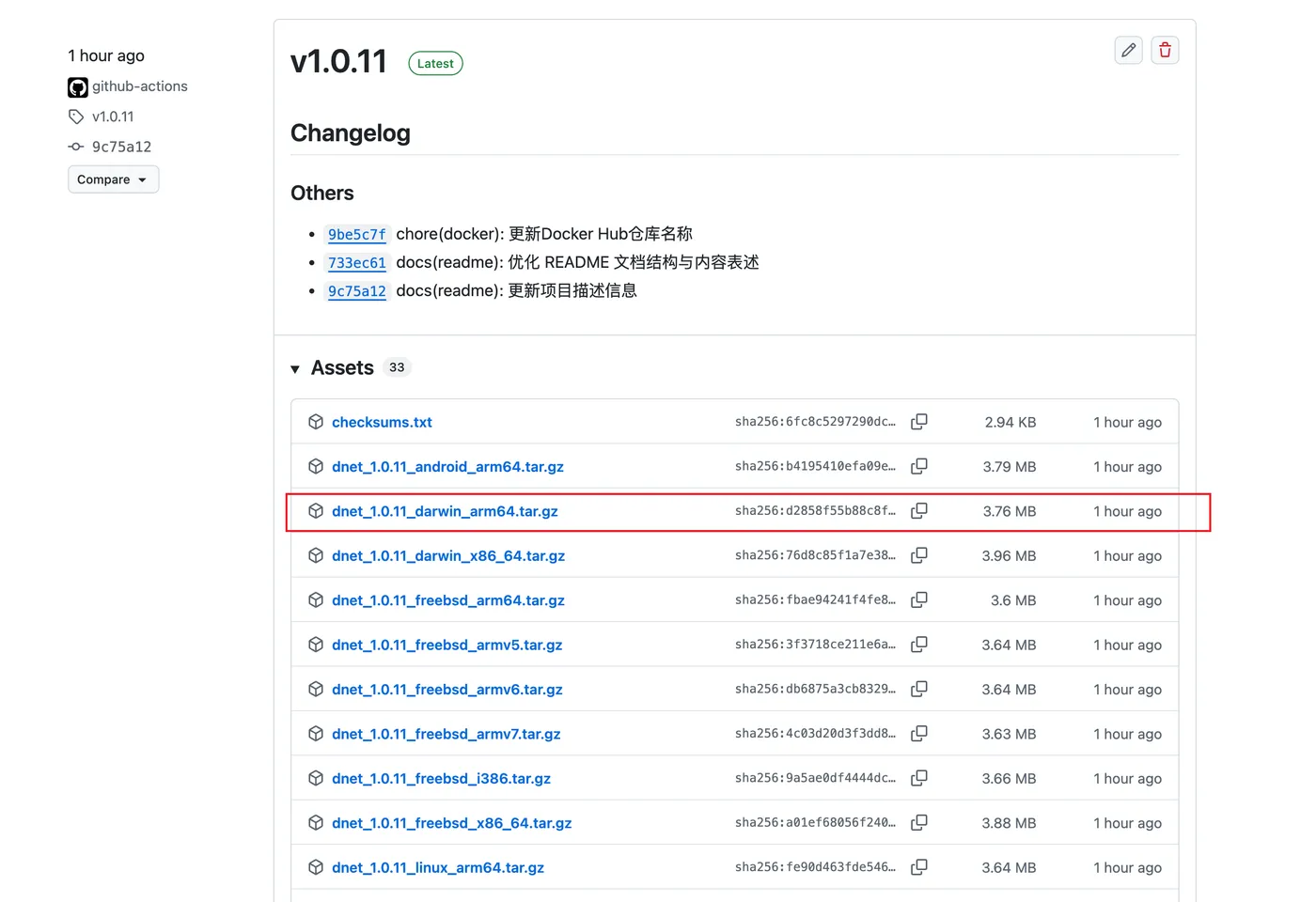
Task: Click the github-actions avatar icon
Action: click(x=78, y=87)
